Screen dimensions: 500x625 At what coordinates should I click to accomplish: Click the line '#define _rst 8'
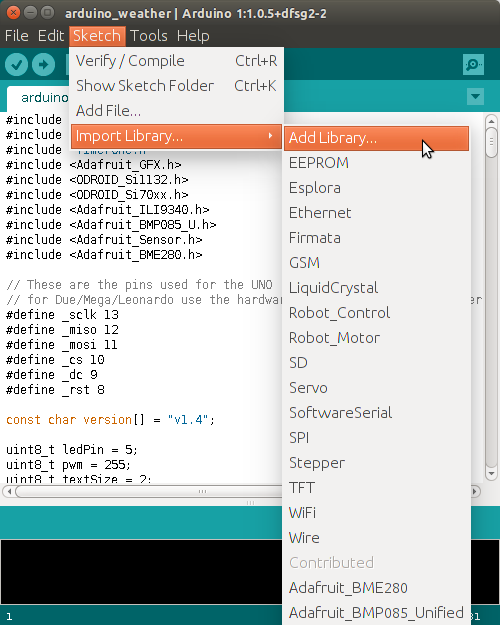(55, 390)
